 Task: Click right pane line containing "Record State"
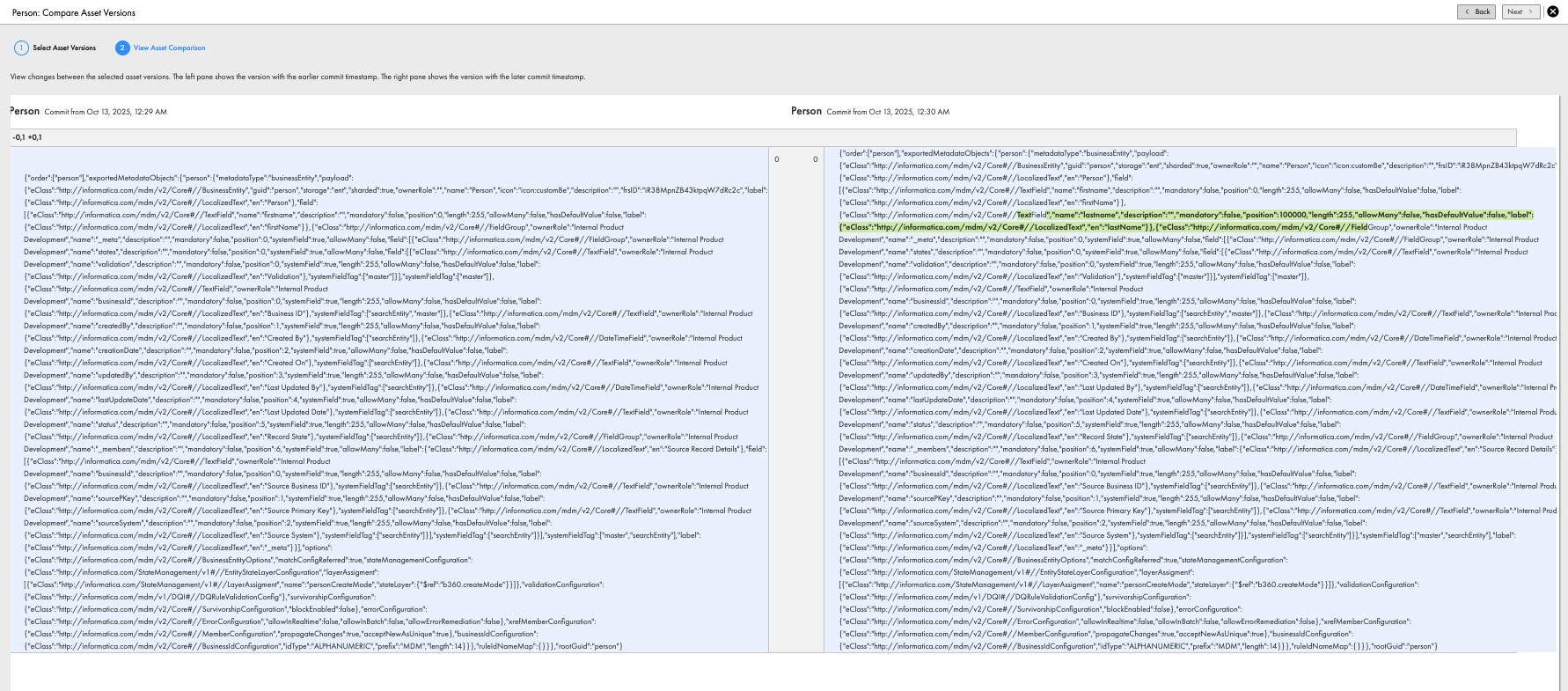point(1197,437)
